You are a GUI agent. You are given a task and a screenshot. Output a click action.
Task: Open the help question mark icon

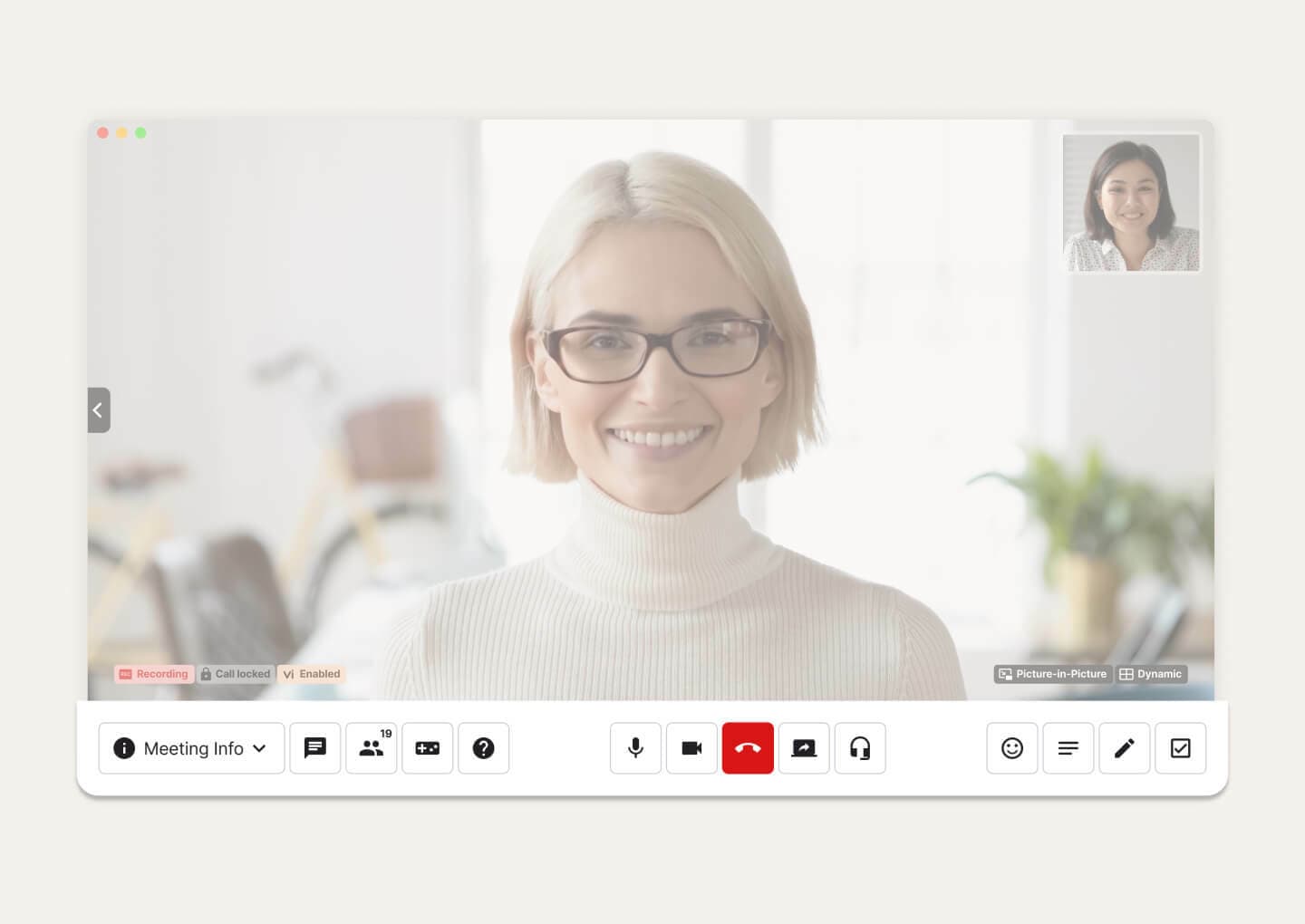click(483, 748)
